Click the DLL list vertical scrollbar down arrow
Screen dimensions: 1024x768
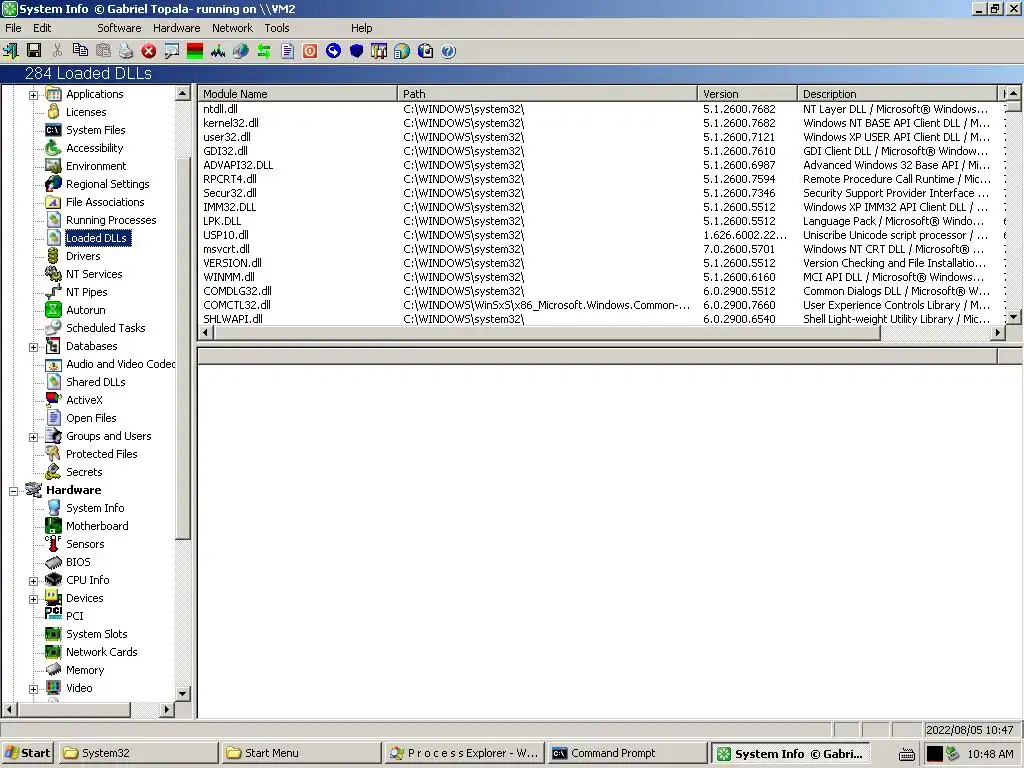(1013, 317)
